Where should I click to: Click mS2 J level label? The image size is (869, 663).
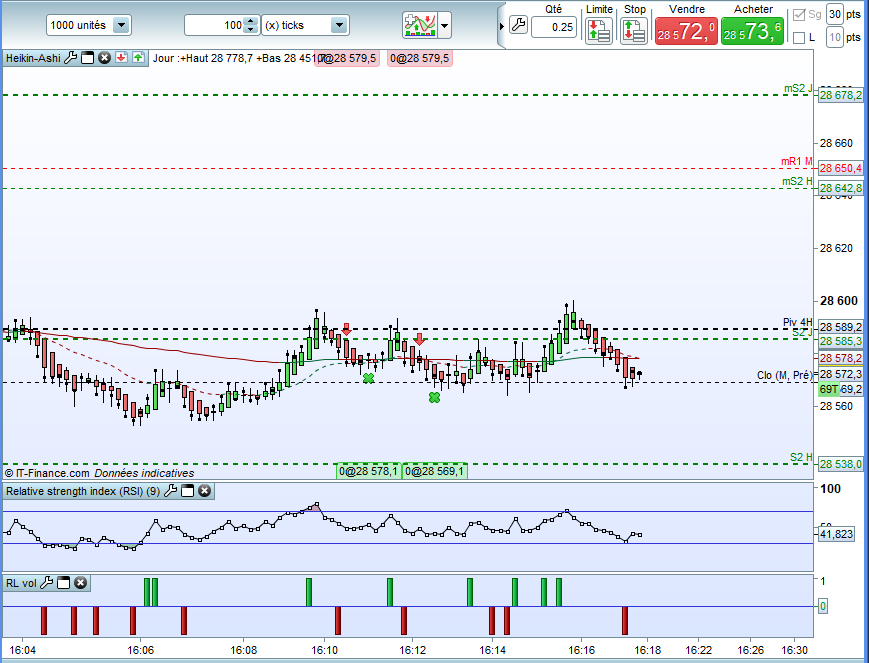point(798,88)
